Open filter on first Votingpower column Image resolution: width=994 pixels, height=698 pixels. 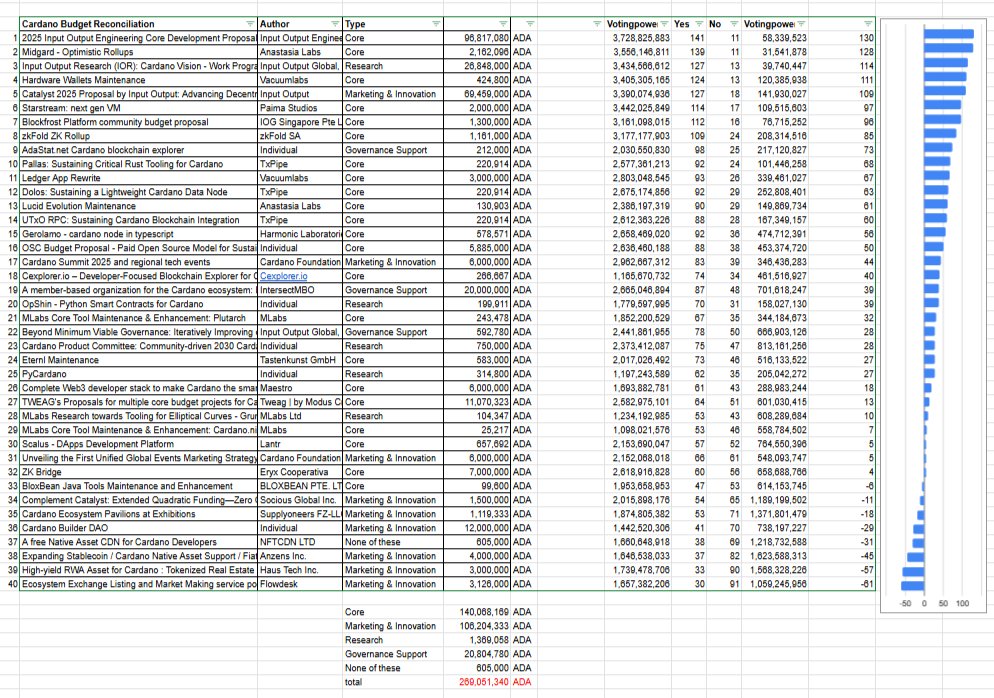click(664, 24)
